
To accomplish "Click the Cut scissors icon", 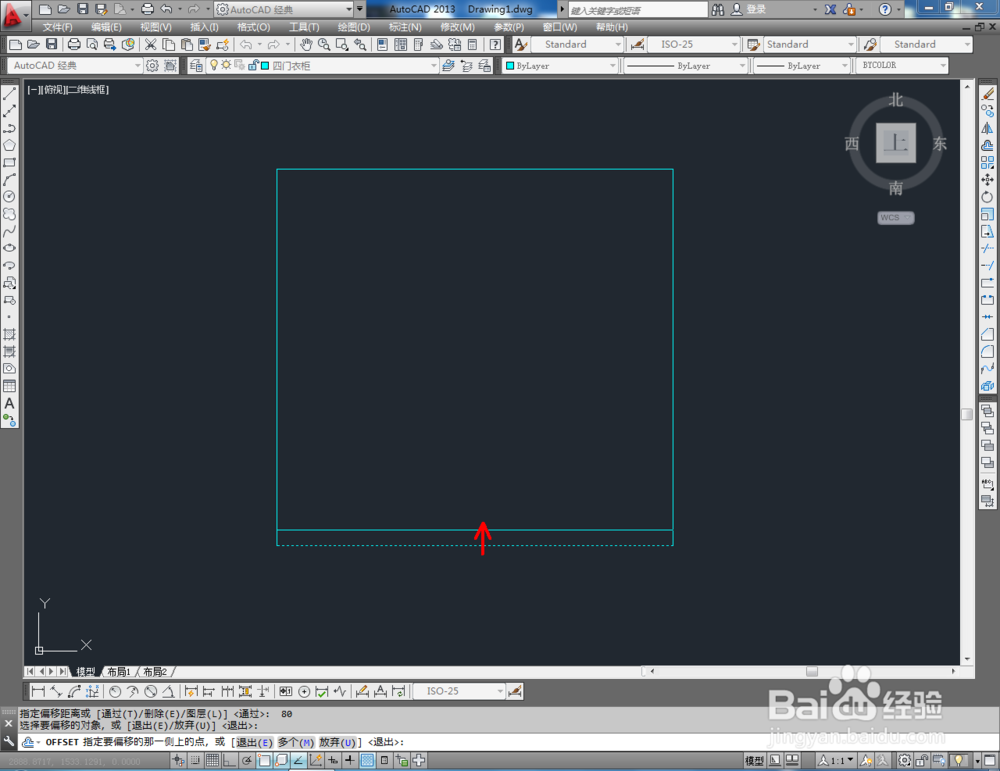I will pos(151,45).
